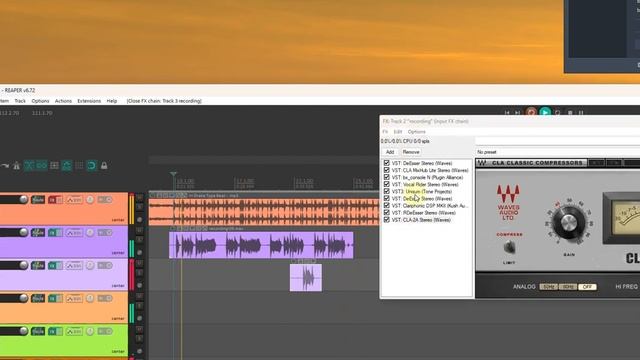Click the go-to-project-start transport button

tap(507, 113)
